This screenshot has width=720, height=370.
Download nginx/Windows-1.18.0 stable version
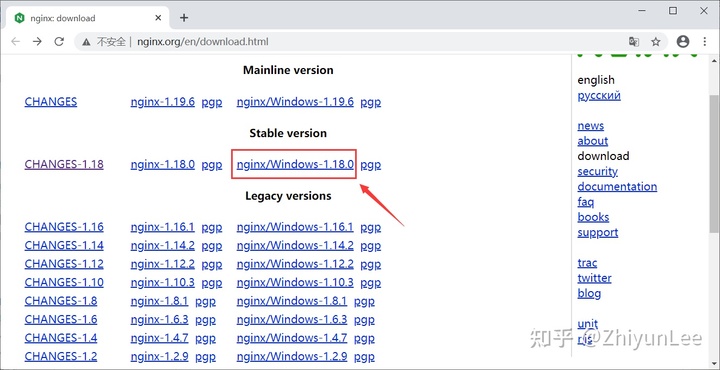click(295, 164)
